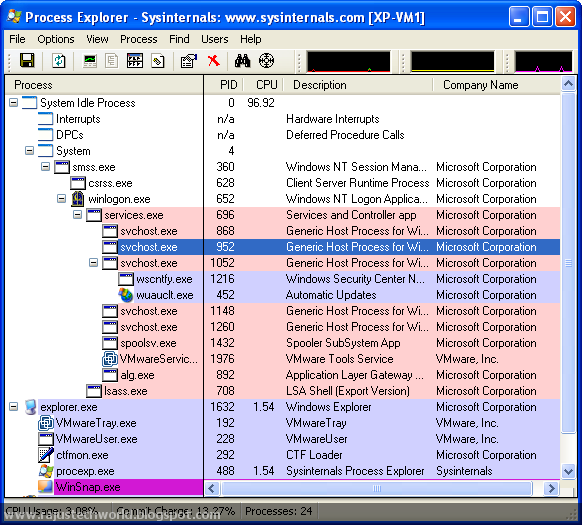Click the procexp.exe icon
582x525 pixels.
(x=46, y=471)
